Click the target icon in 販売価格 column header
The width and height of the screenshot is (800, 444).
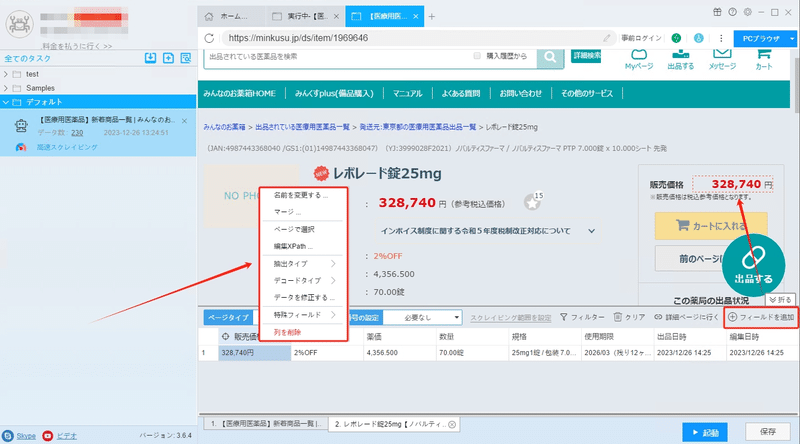[x=226, y=336]
